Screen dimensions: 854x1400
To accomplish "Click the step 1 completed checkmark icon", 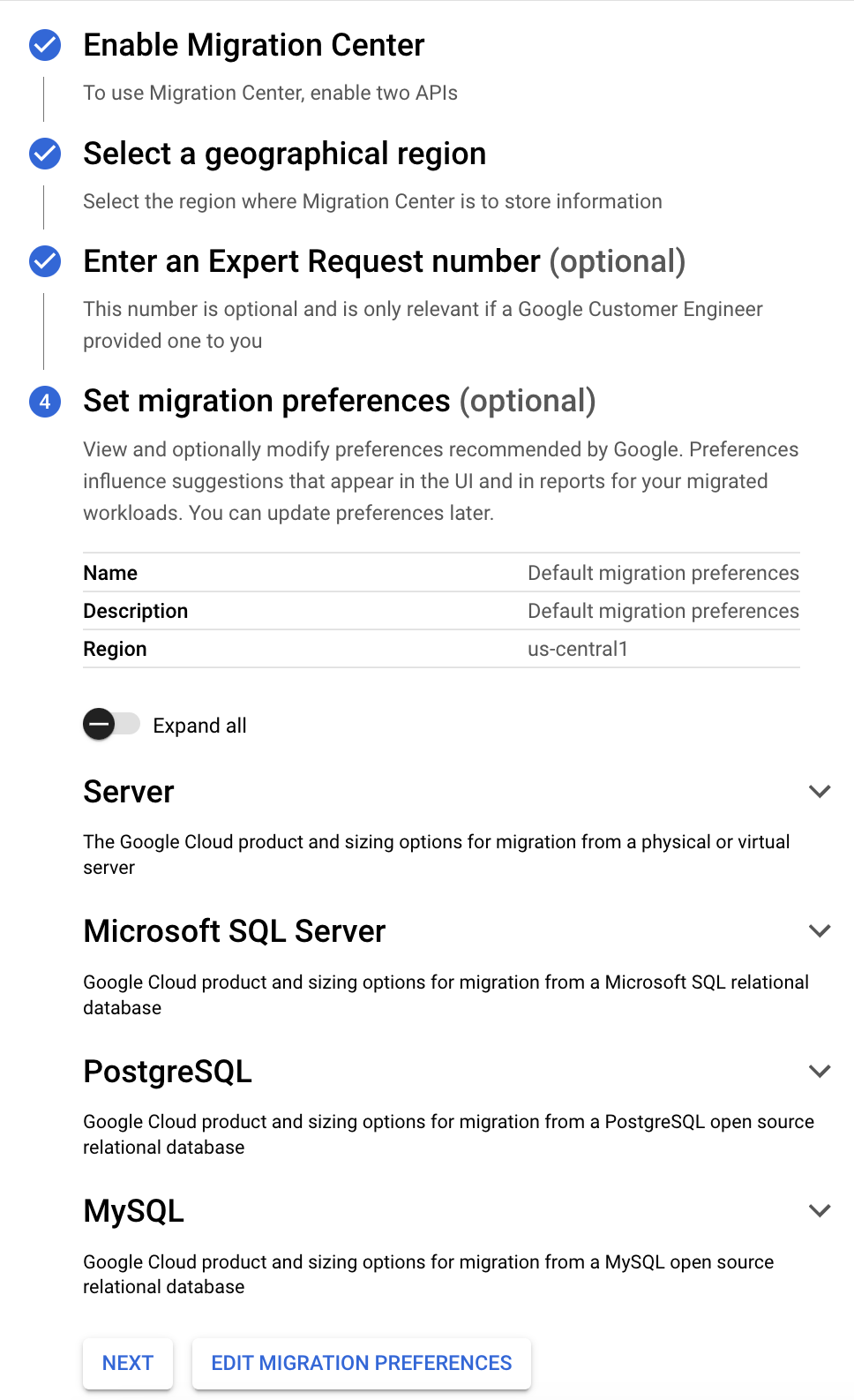I will tap(43, 46).
